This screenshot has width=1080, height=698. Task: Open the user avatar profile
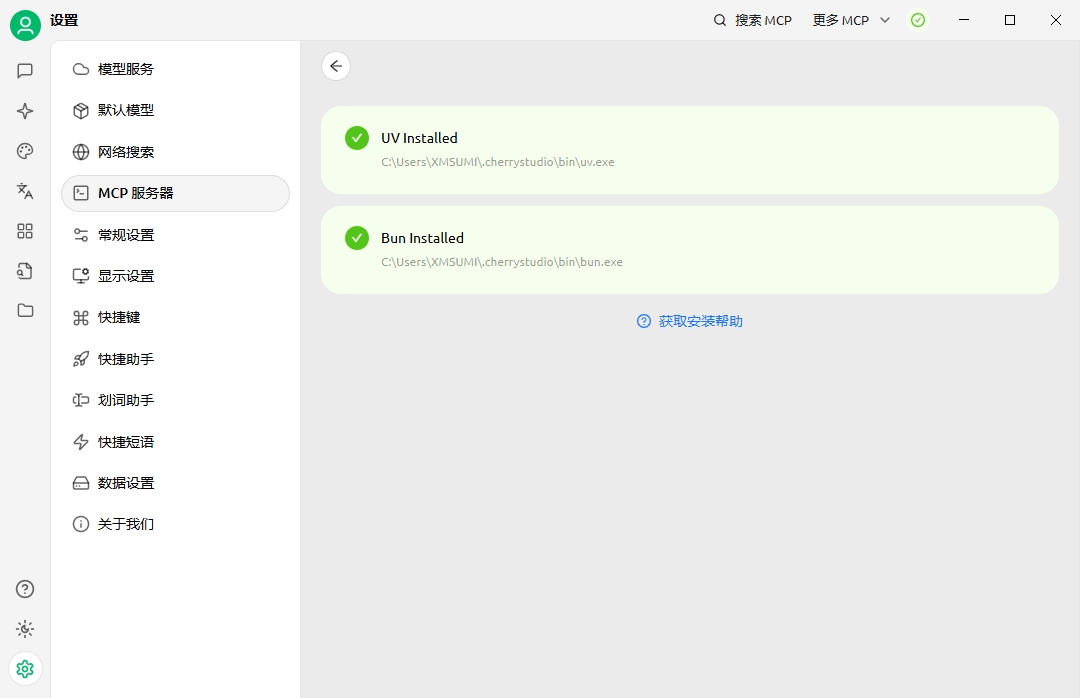pos(25,25)
